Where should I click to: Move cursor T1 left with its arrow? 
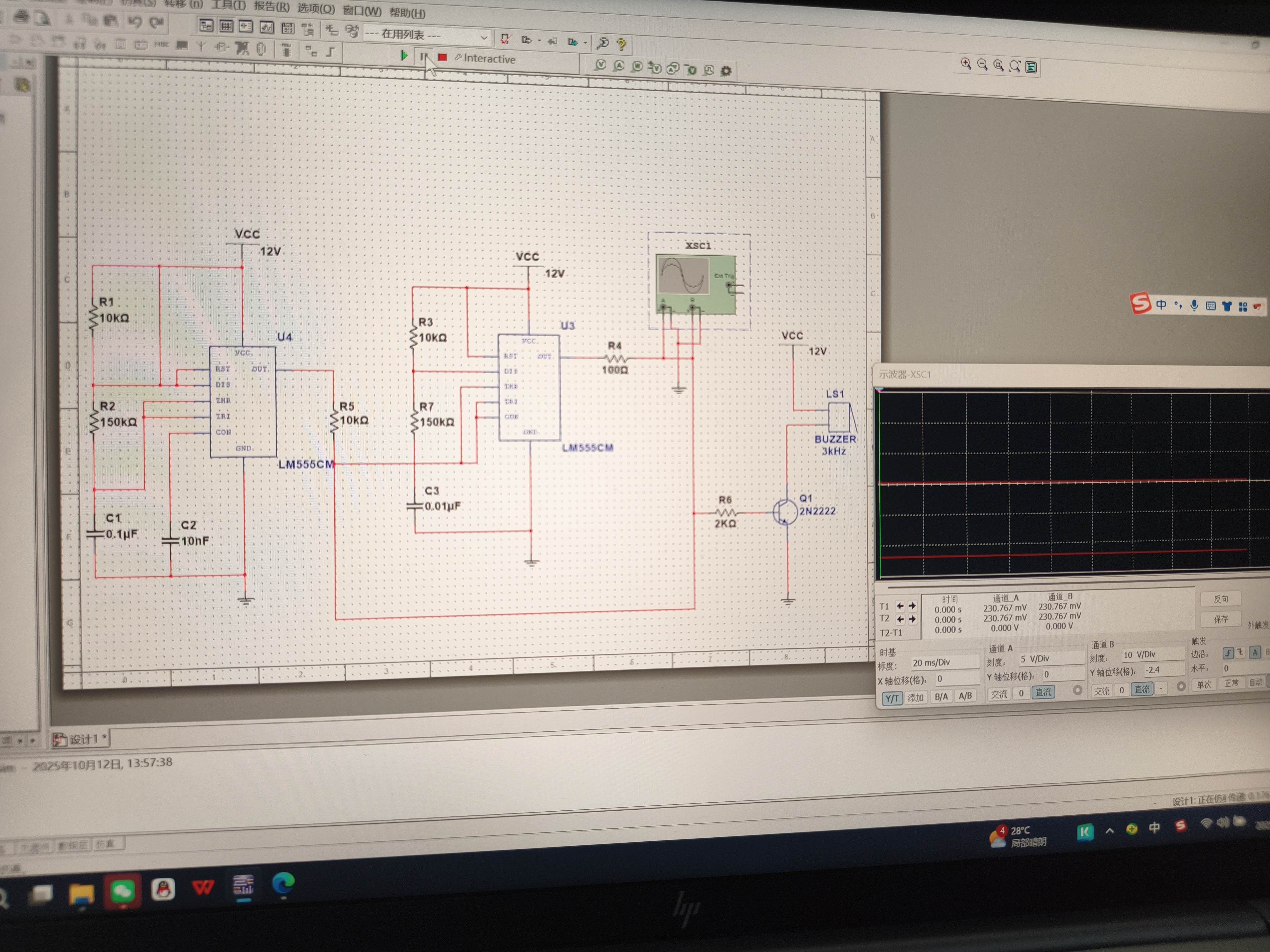pyautogui.click(x=900, y=606)
